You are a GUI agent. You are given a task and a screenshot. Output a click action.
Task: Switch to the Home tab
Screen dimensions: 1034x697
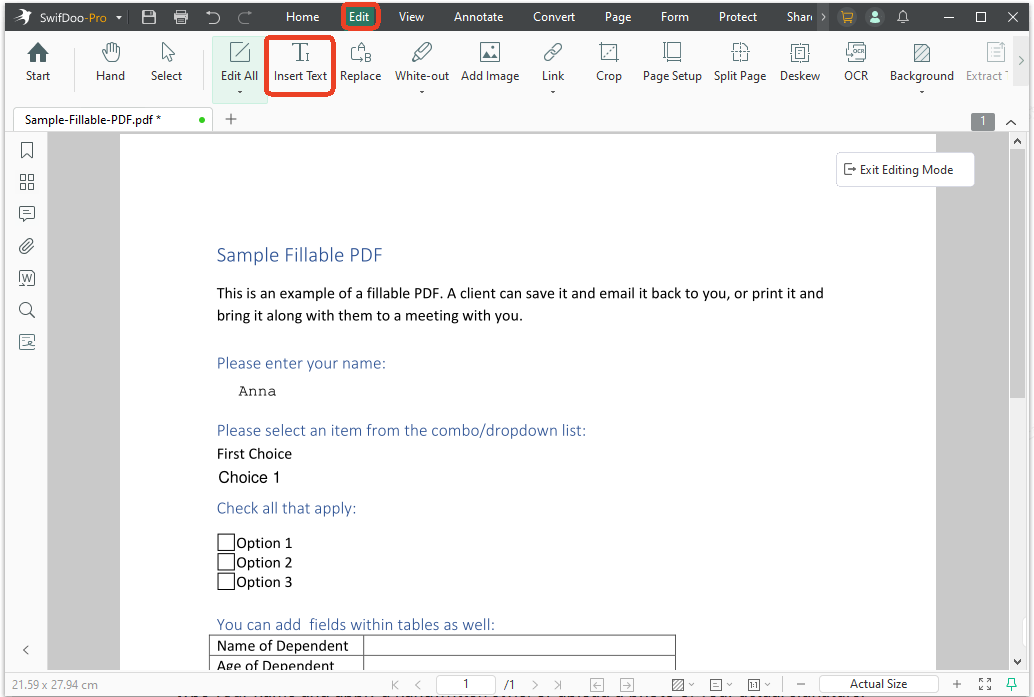click(x=303, y=17)
